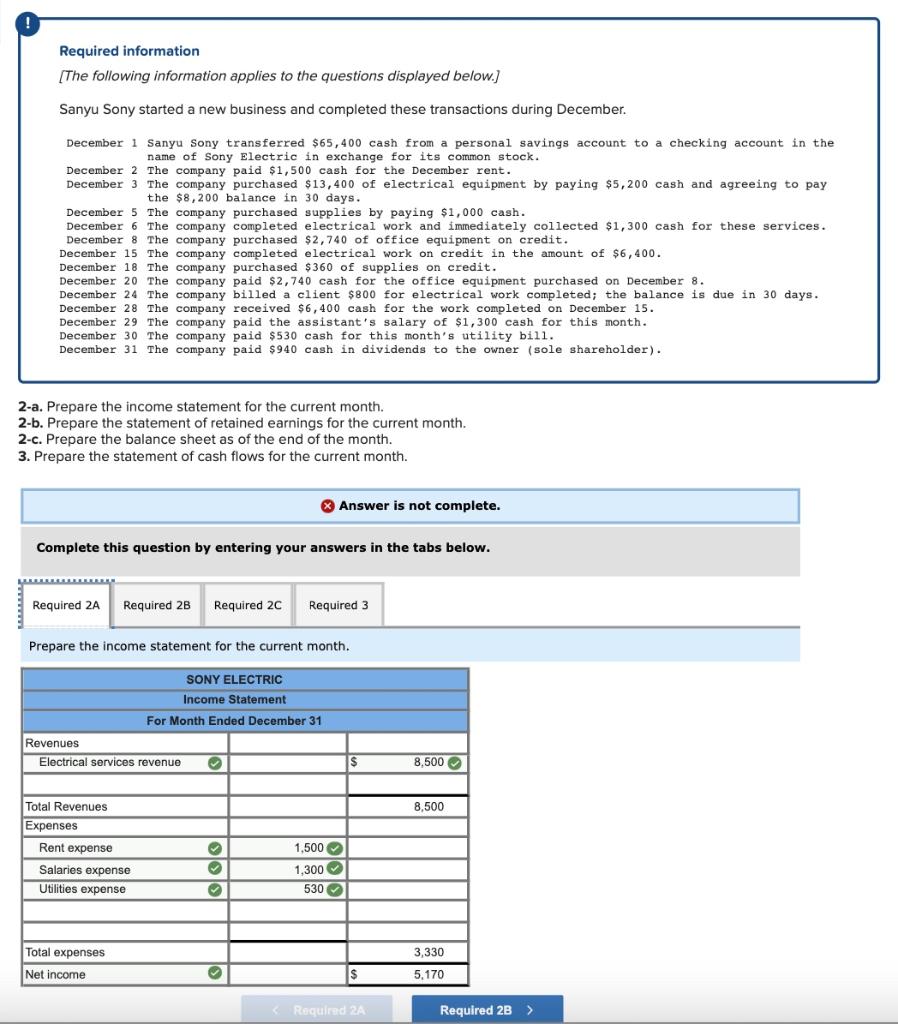Click green check beside 1,500 rent amount
Viewport: 898px width, 1024px height.
pos(334,848)
